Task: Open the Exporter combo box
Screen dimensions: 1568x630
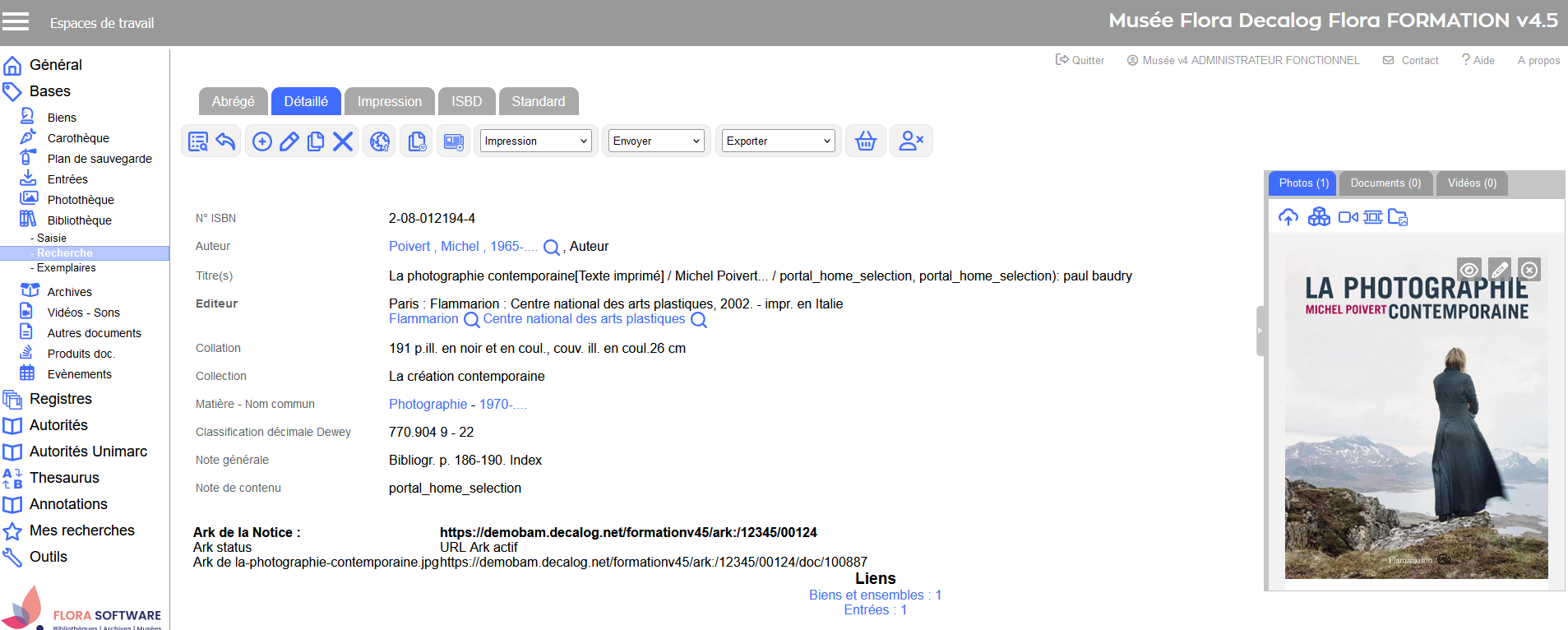Action: (778, 141)
